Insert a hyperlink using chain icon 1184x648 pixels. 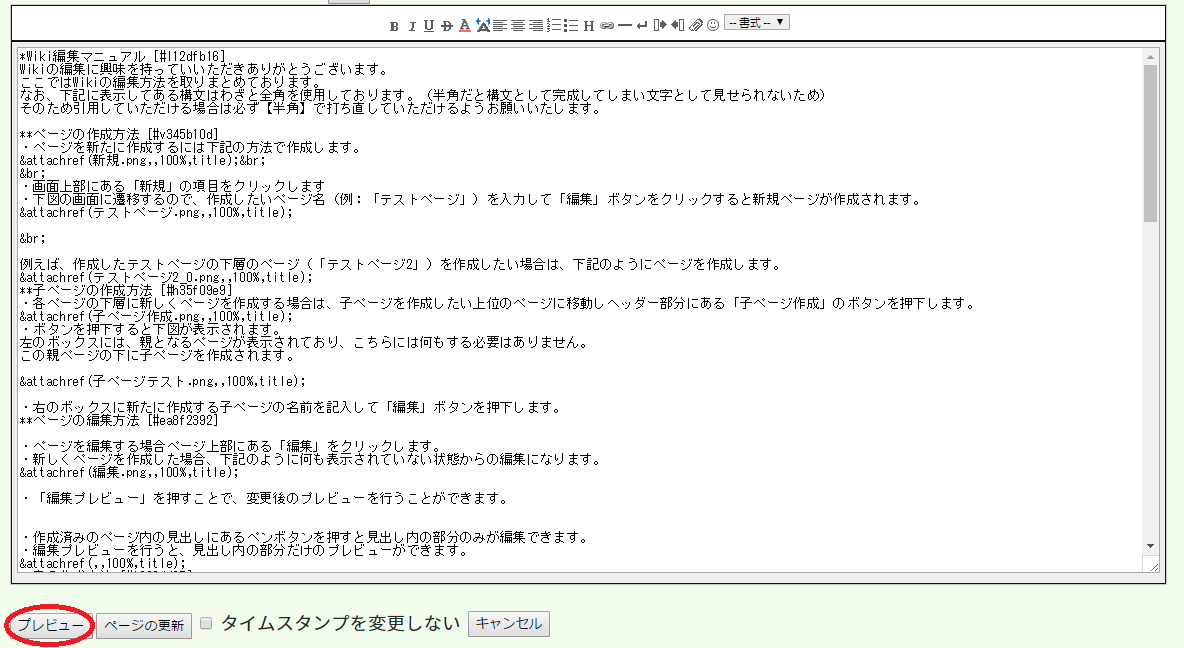point(606,25)
